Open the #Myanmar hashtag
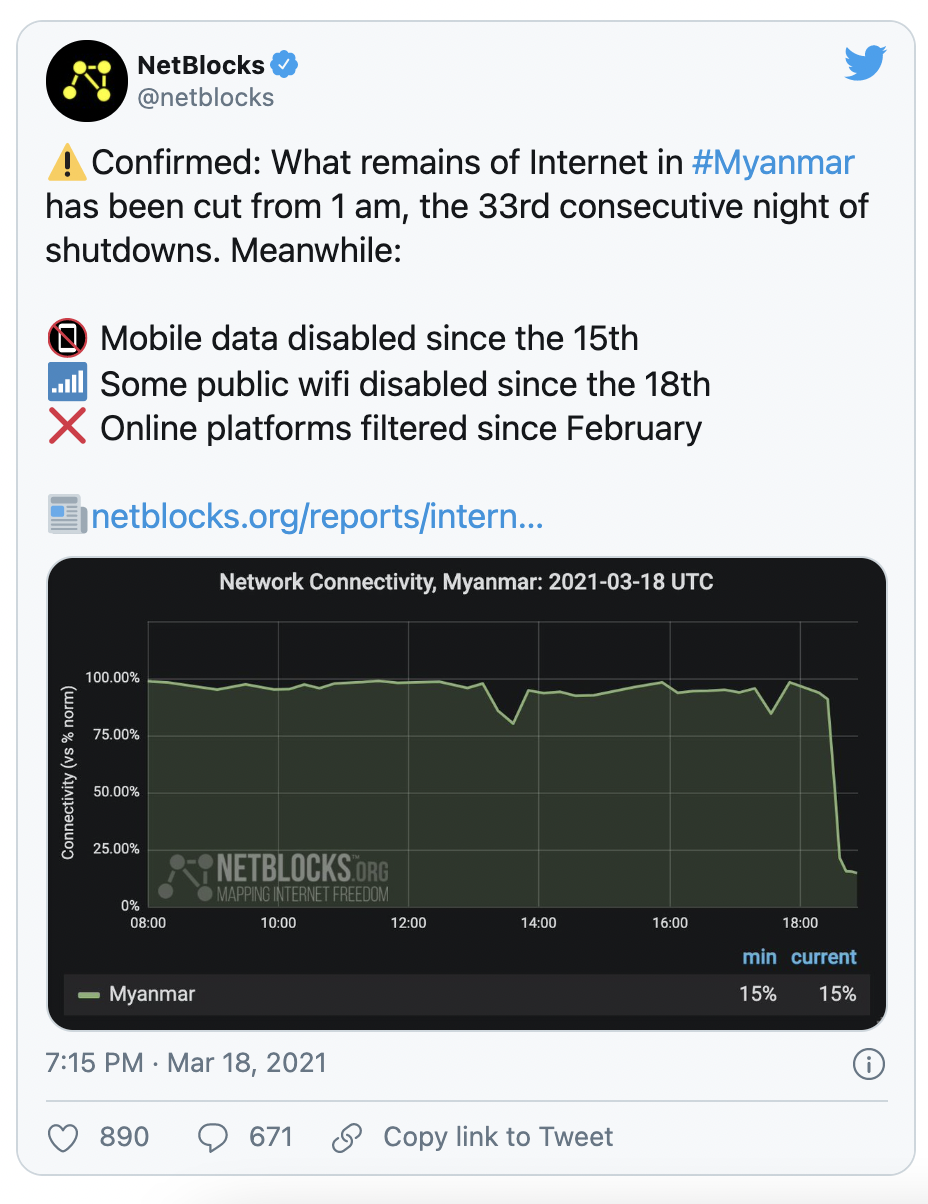This screenshot has height=1204, width=928. point(774,162)
